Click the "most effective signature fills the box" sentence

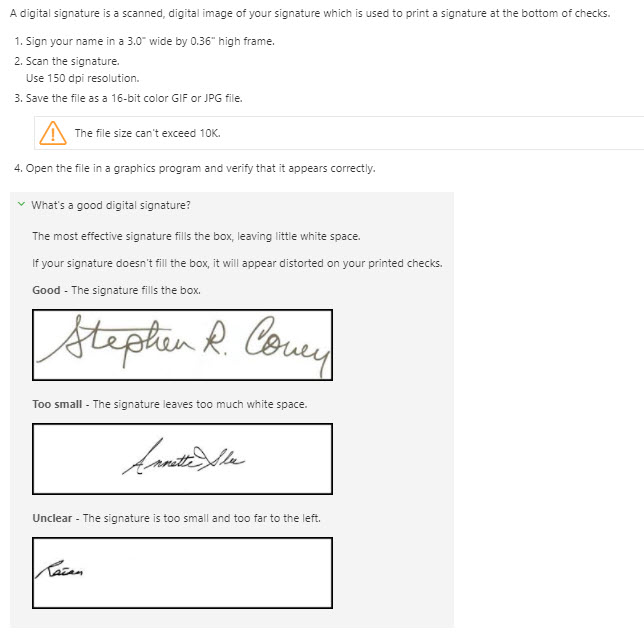click(x=196, y=236)
